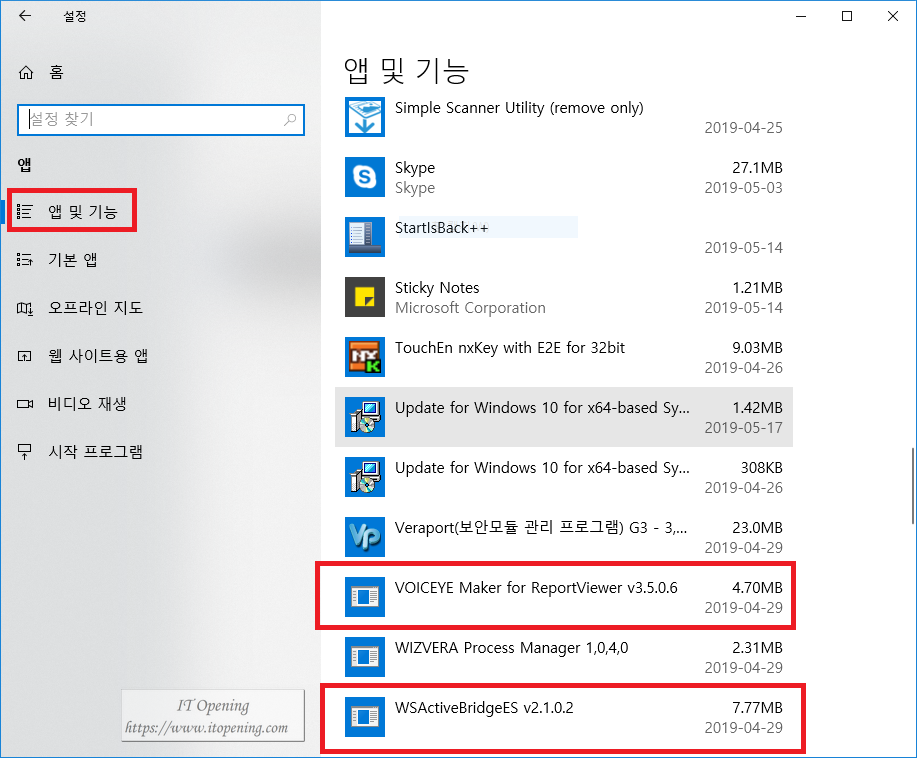Select the Veraport G3 entry name

tap(541, 528)
